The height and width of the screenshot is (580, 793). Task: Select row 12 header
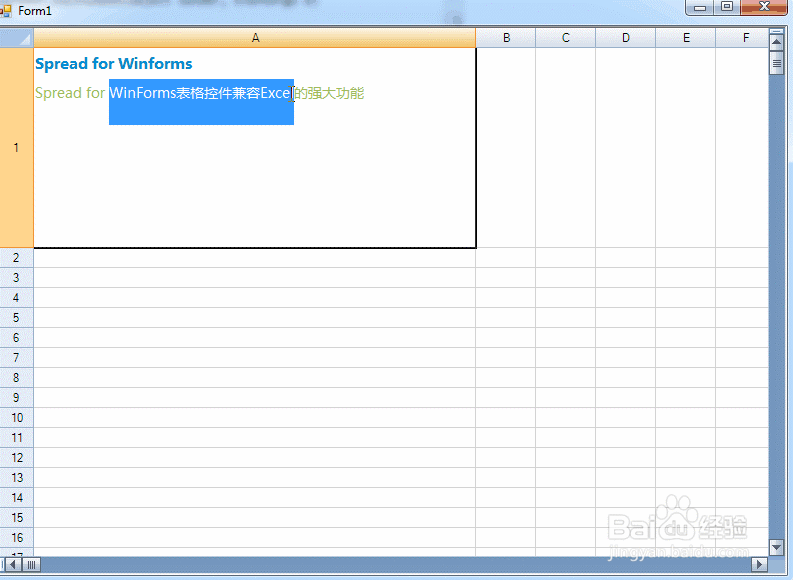coord(17,458)
